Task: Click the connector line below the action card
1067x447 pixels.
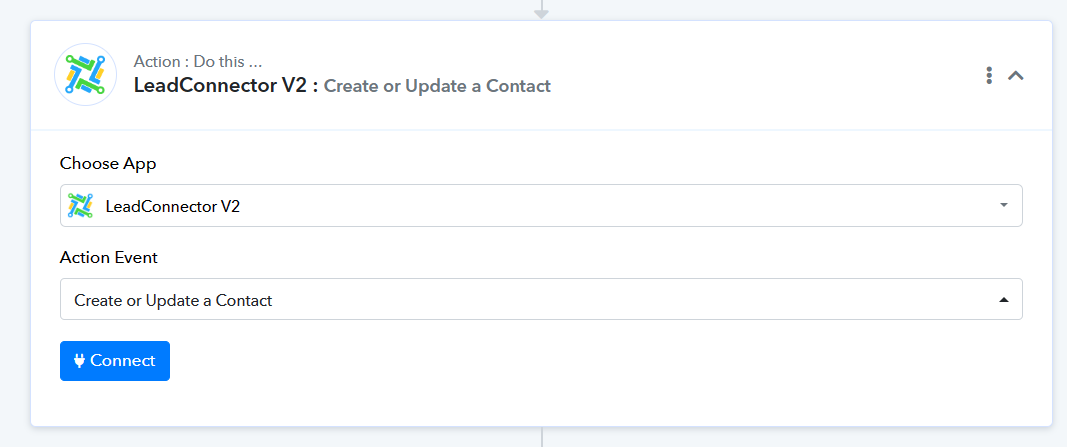Action: point(542,438)
